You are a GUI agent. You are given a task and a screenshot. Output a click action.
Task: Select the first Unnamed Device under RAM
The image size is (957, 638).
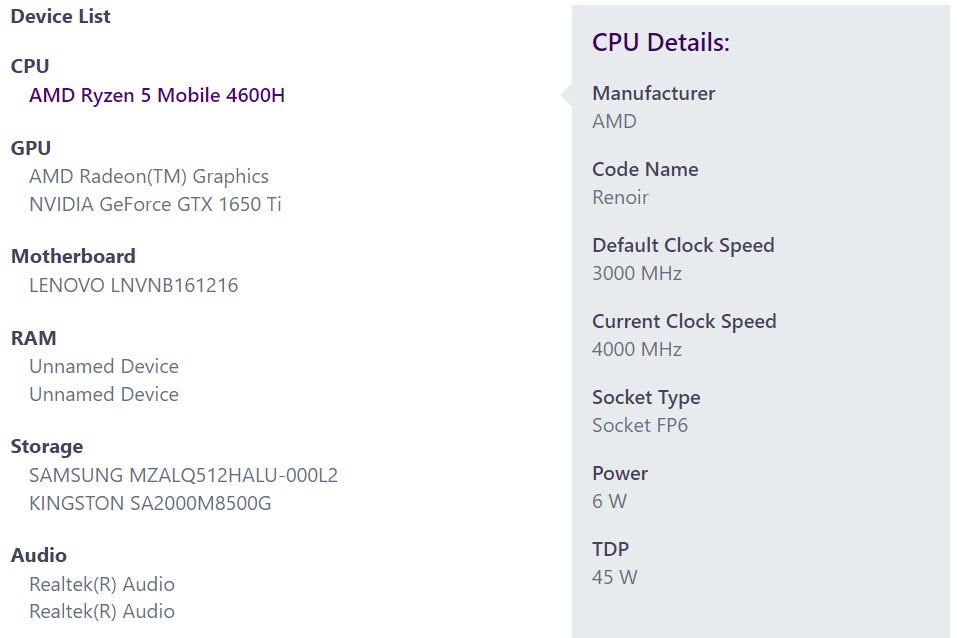pyautogui.click(x=104, y=366)
